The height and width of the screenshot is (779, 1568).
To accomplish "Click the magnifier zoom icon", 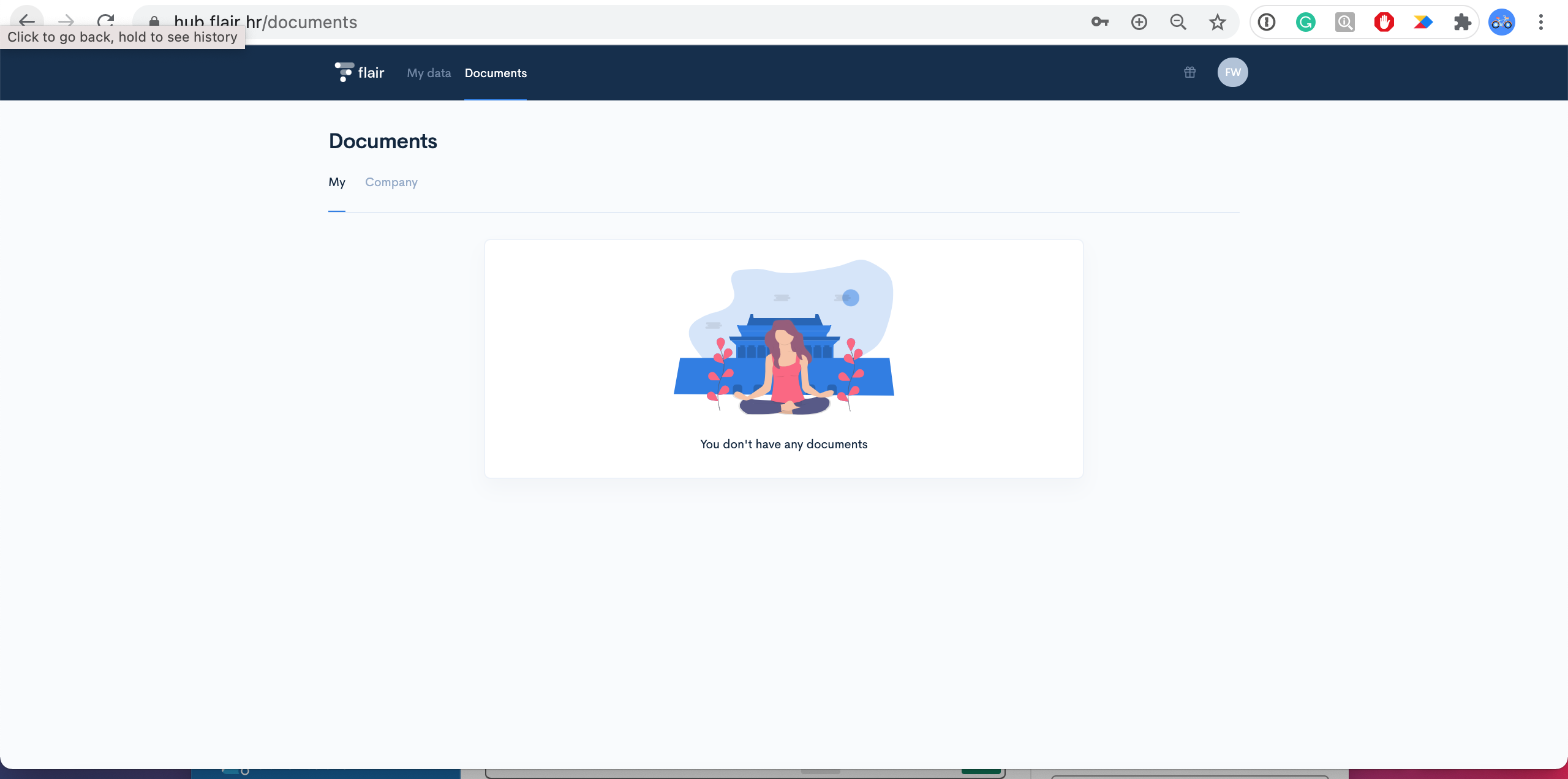I will tap(1178, 22).
